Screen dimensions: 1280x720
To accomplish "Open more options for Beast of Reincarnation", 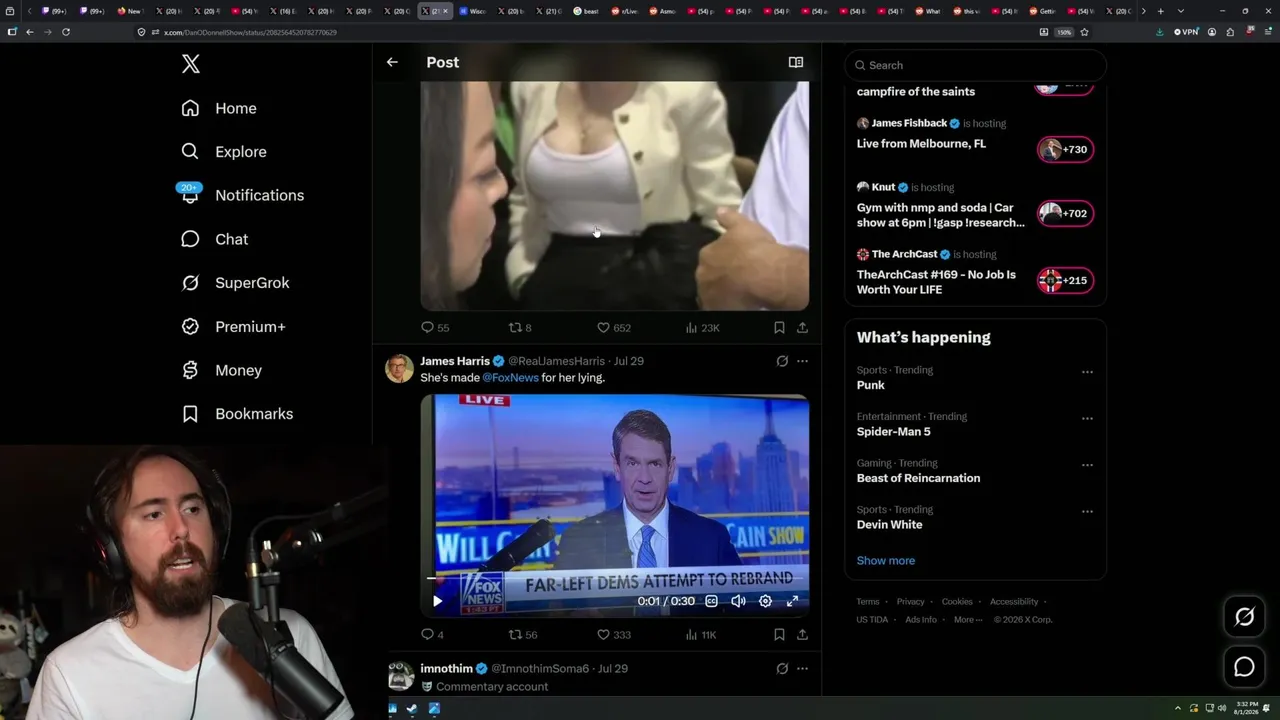I will point(1087,465).
